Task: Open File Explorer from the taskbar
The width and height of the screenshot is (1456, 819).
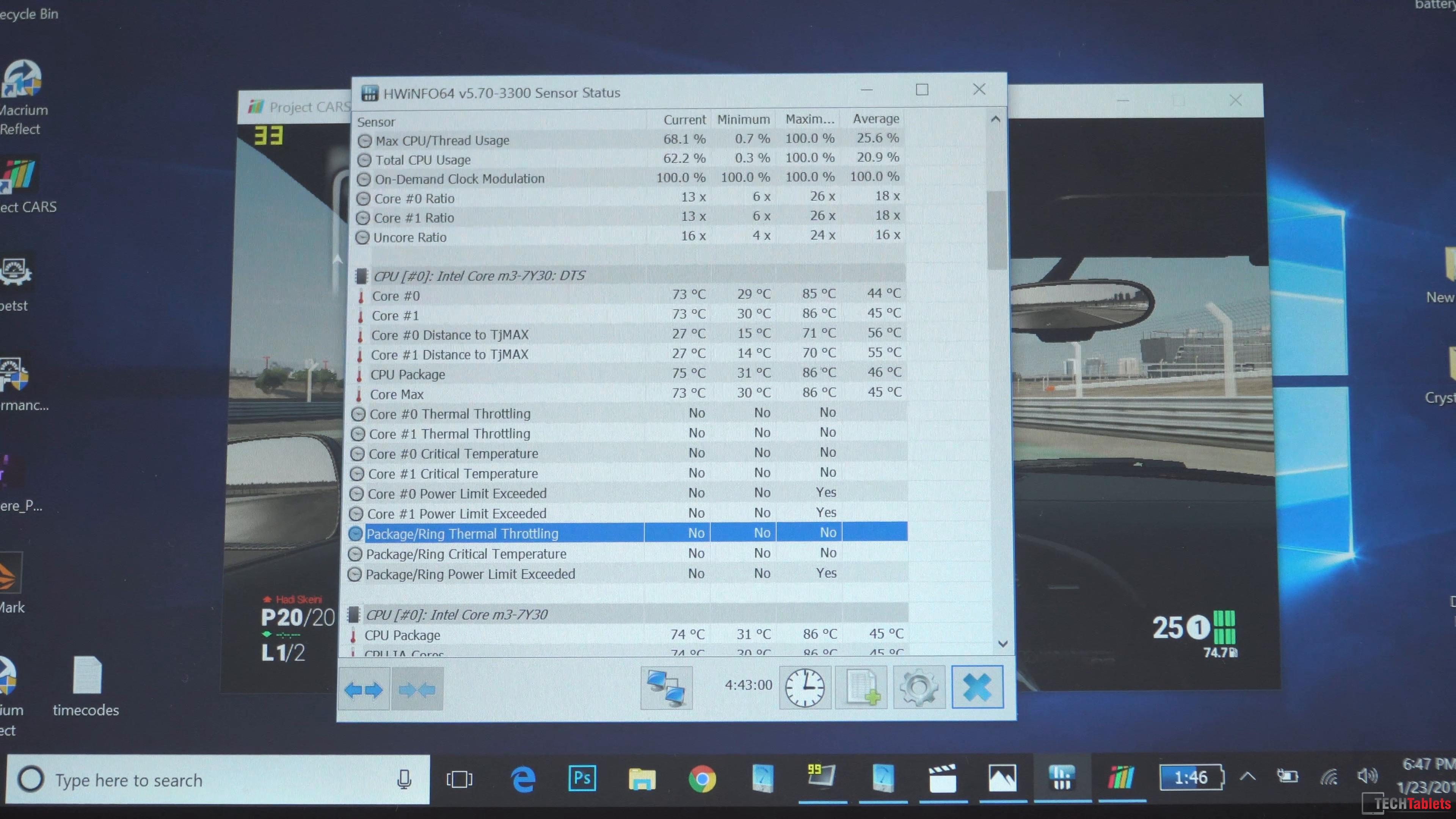Action: 642,780
